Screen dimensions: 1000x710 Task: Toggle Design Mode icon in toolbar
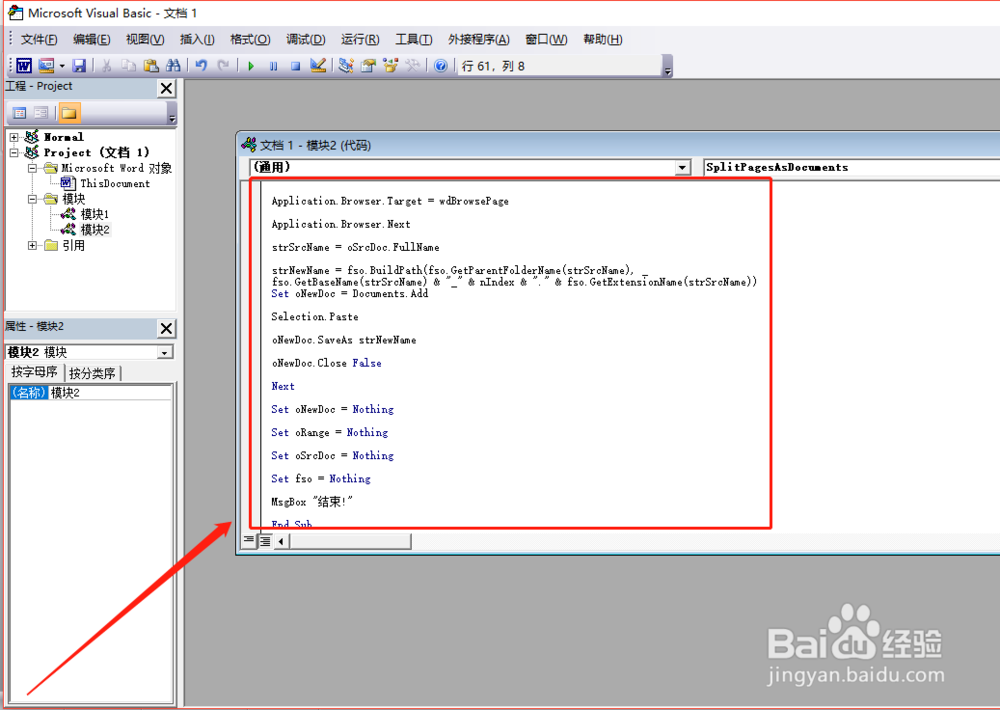(318, 66)
